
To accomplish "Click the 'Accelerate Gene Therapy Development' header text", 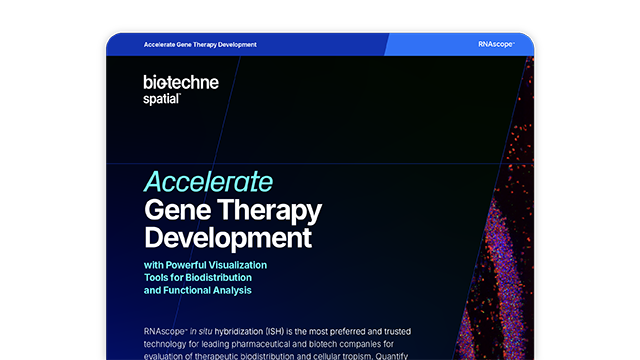I will [200, 44].
